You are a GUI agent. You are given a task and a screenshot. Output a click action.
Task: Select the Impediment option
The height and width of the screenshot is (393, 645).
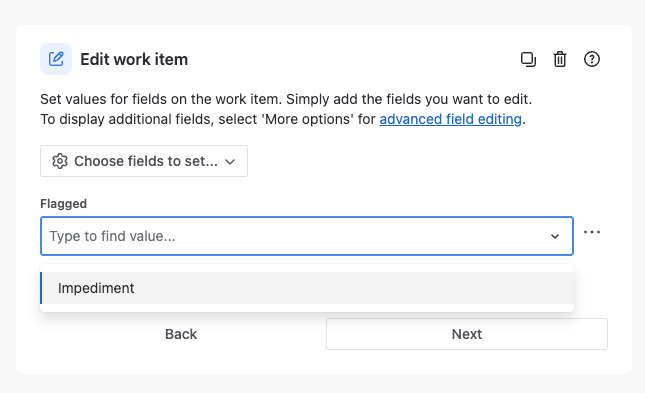(x=307, y=288)
